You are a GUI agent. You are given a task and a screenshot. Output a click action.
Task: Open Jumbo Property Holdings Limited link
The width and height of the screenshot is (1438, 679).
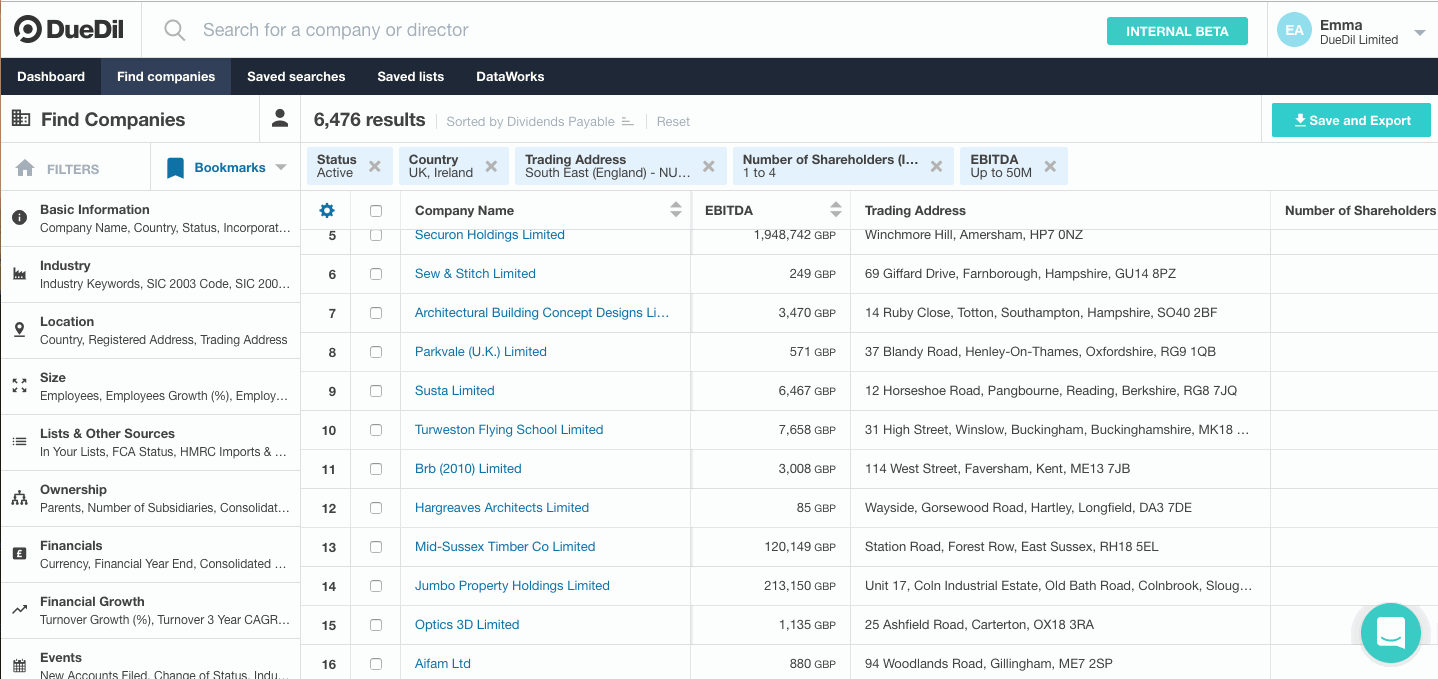[512, 586]
